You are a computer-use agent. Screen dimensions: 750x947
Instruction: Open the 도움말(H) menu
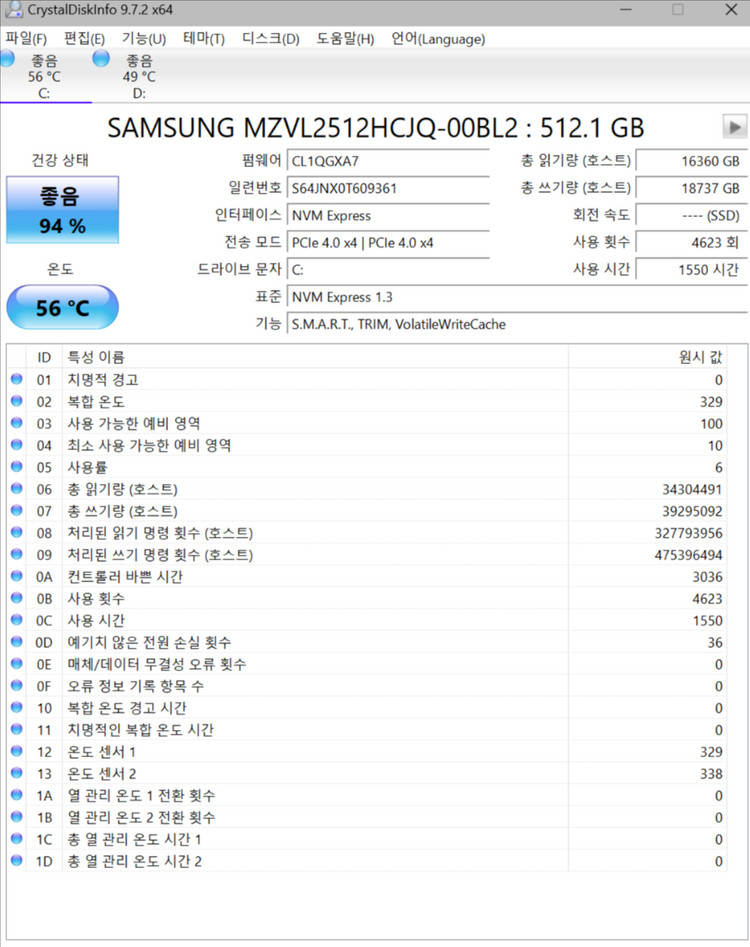[x=345, y=39]
